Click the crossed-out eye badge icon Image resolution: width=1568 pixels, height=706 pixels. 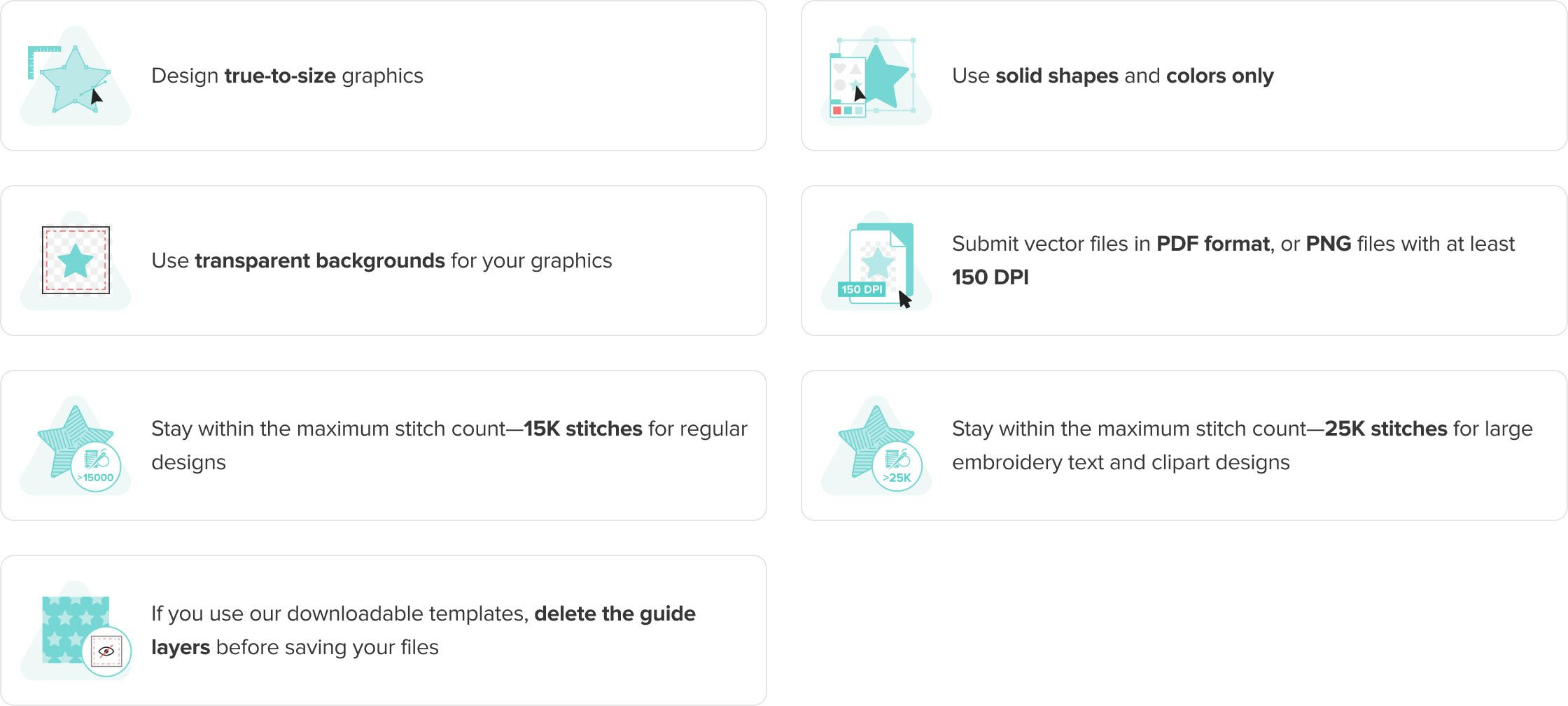click(106, 651)
